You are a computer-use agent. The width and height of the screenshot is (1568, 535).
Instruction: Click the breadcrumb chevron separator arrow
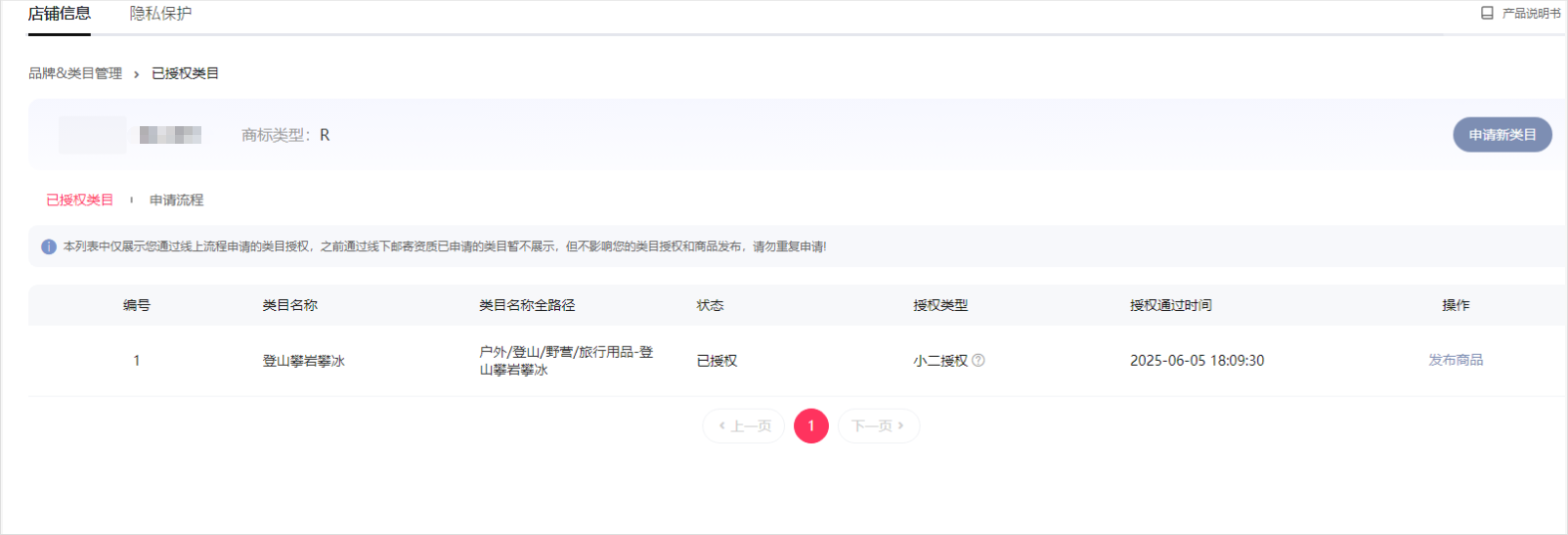(x=136, y=74)
